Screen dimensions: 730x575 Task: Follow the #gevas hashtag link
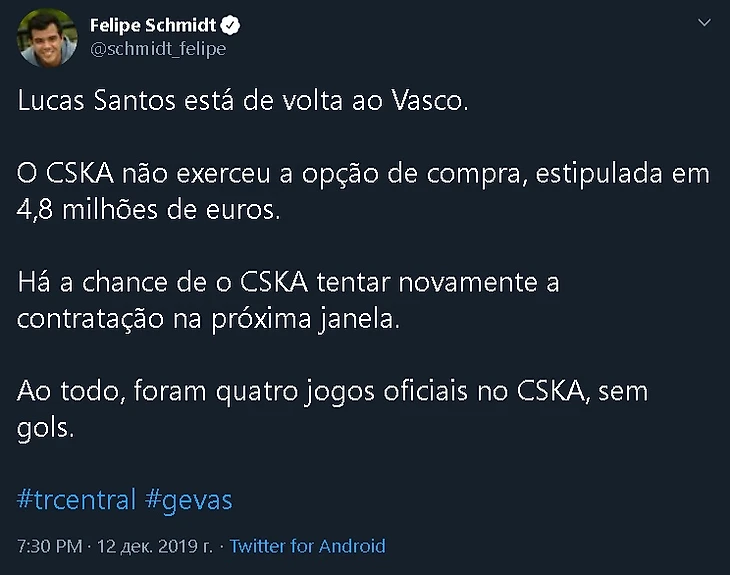click(189, 499)
